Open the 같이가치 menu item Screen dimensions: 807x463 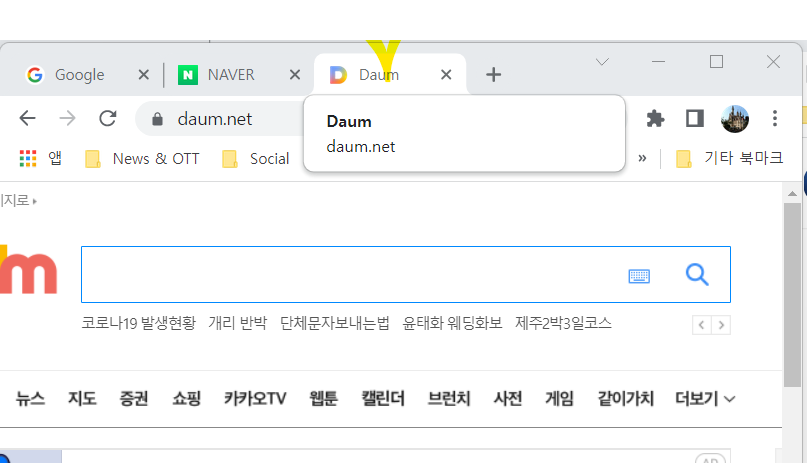click(x=625, y=399)
